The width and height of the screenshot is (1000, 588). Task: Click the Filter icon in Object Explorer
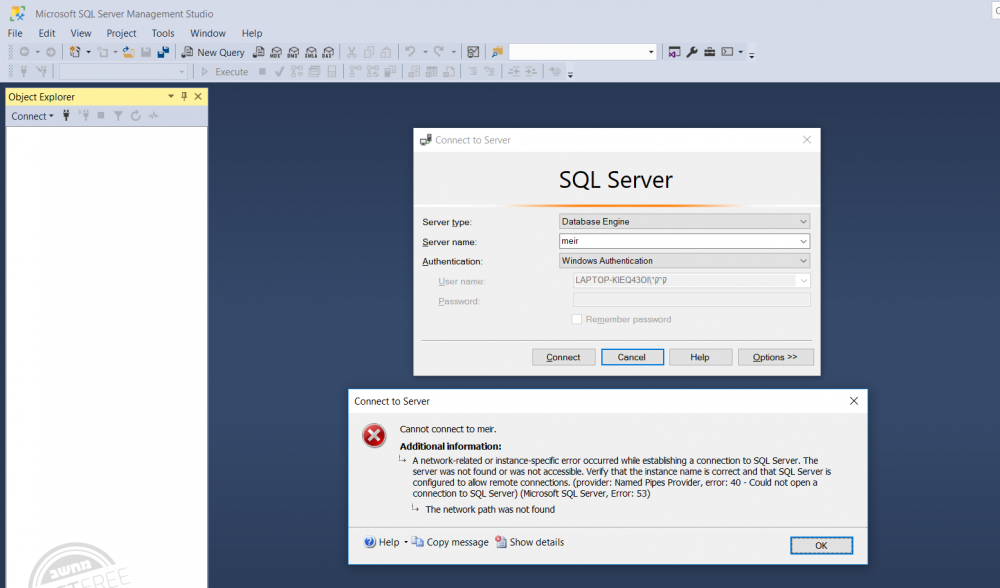click(x=118, y=115)
